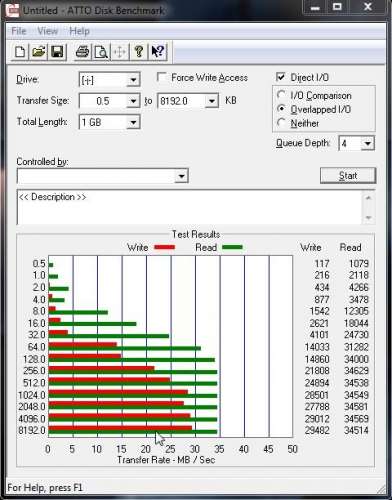Click the green Read legend swatch

click(232, 247)
